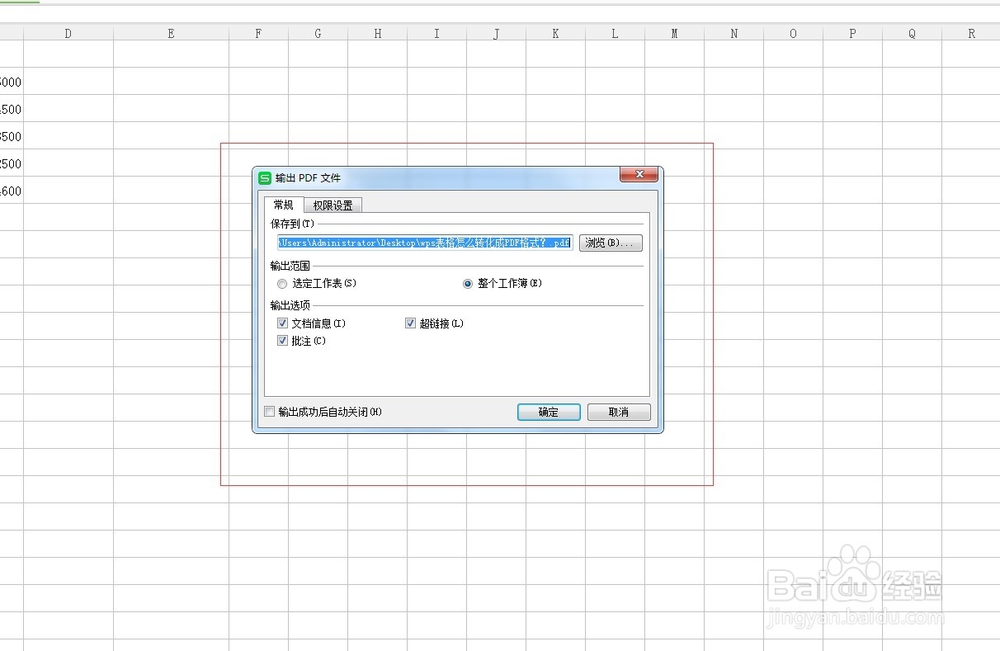Toggle the 文档信息 checkbox
1000x651 pixels.
(x=283, y=323)
